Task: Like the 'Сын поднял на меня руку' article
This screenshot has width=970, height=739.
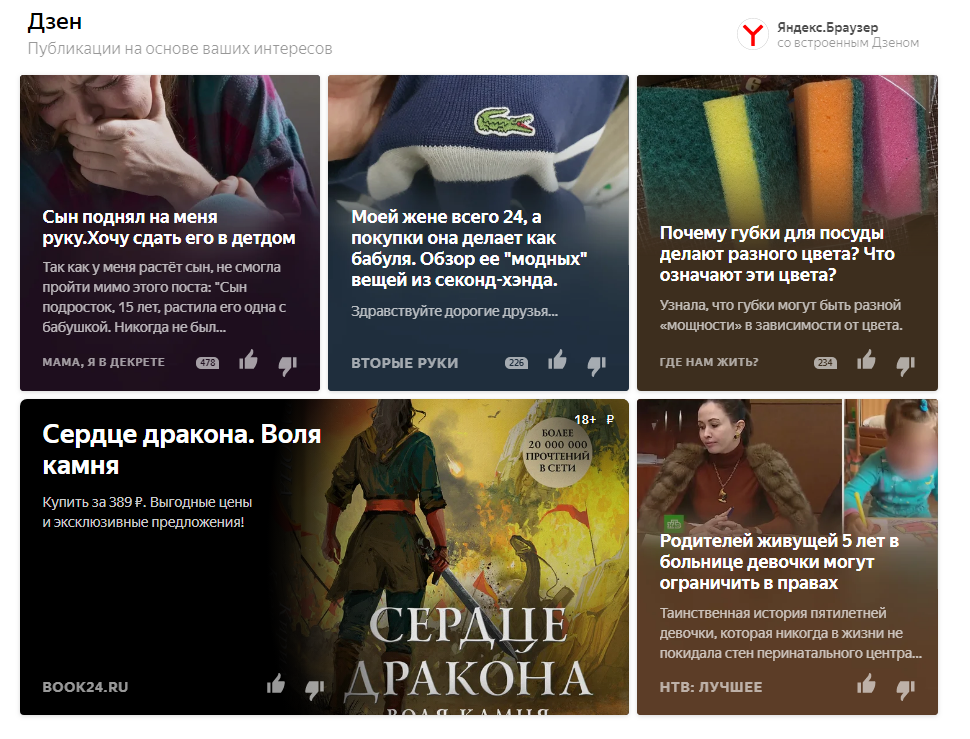Action: pyautogui.click(x=248, y=360)
